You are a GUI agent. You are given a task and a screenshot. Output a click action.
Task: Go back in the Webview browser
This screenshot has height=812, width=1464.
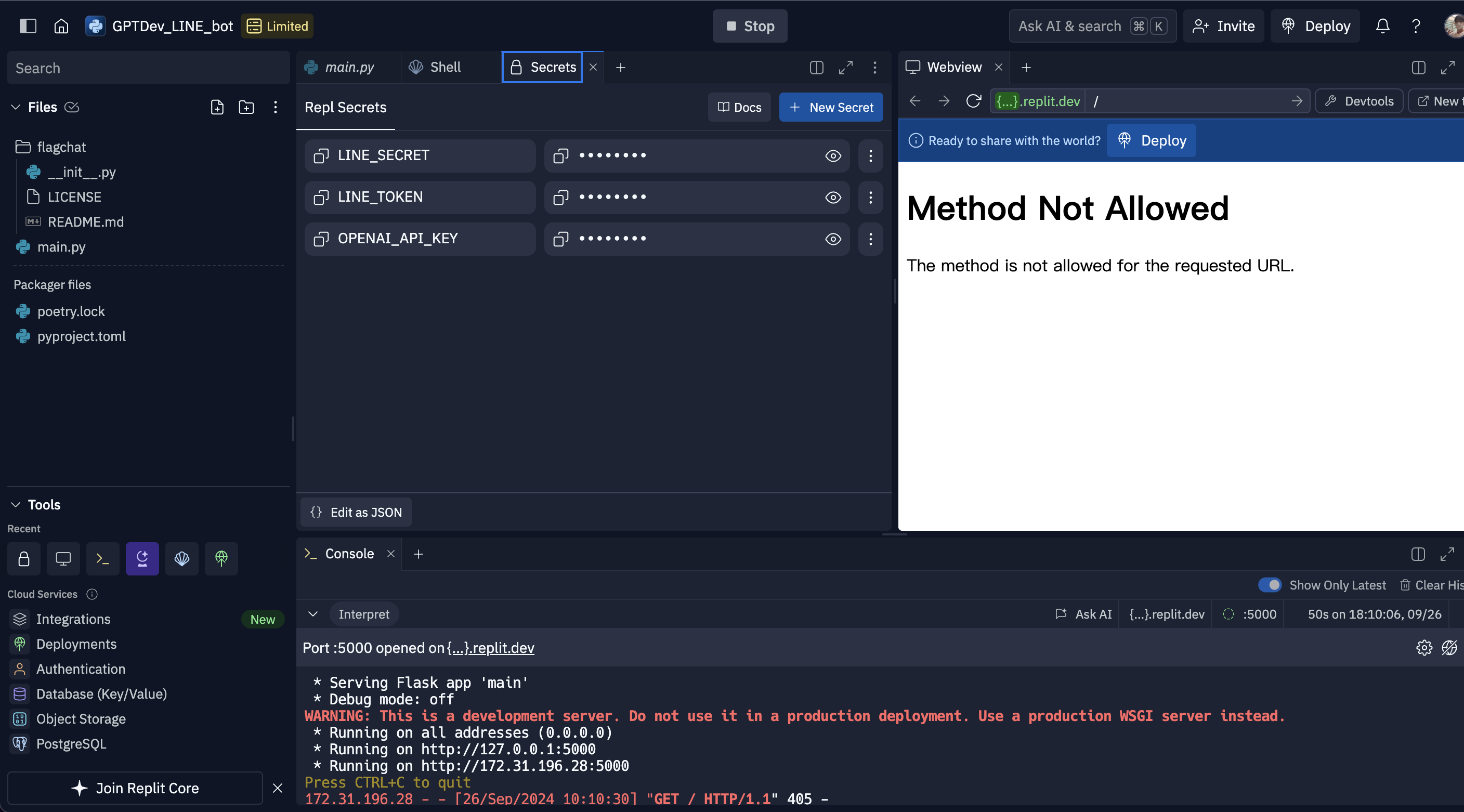pos(915,101)
